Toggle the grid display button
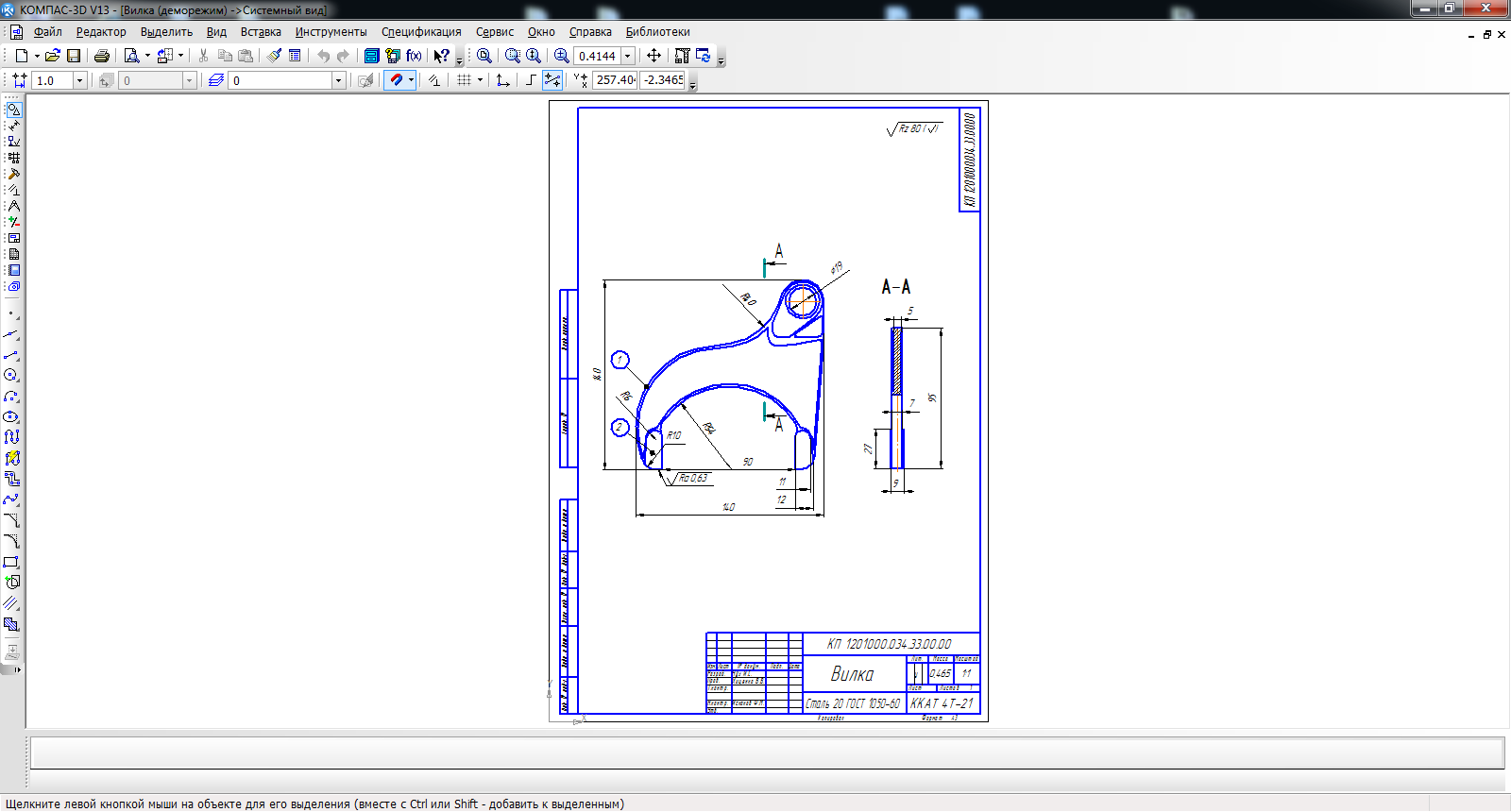Viewport: 1511px width, 812px height. (464, 80)
